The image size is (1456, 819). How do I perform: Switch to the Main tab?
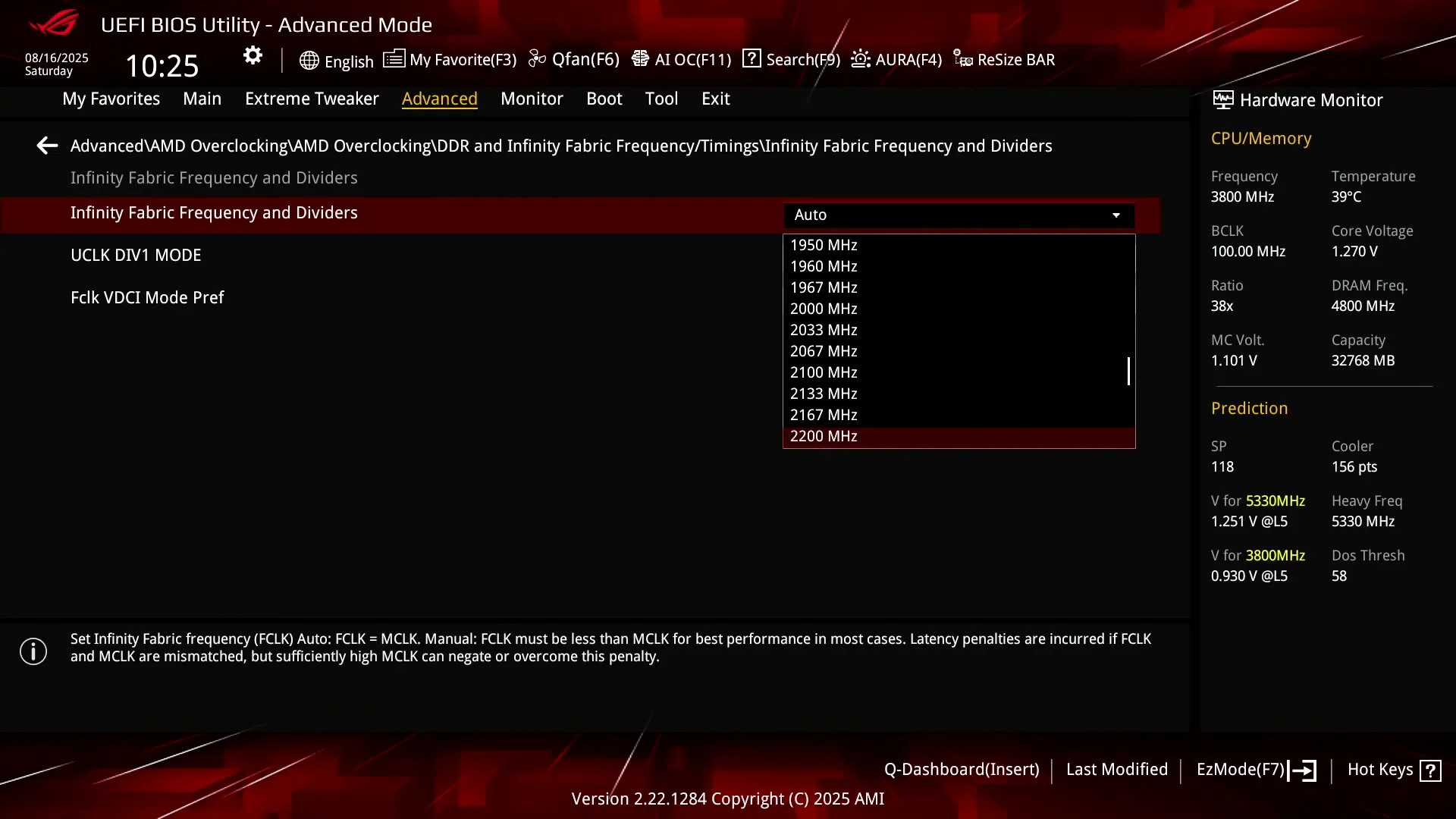pos(202,99)
